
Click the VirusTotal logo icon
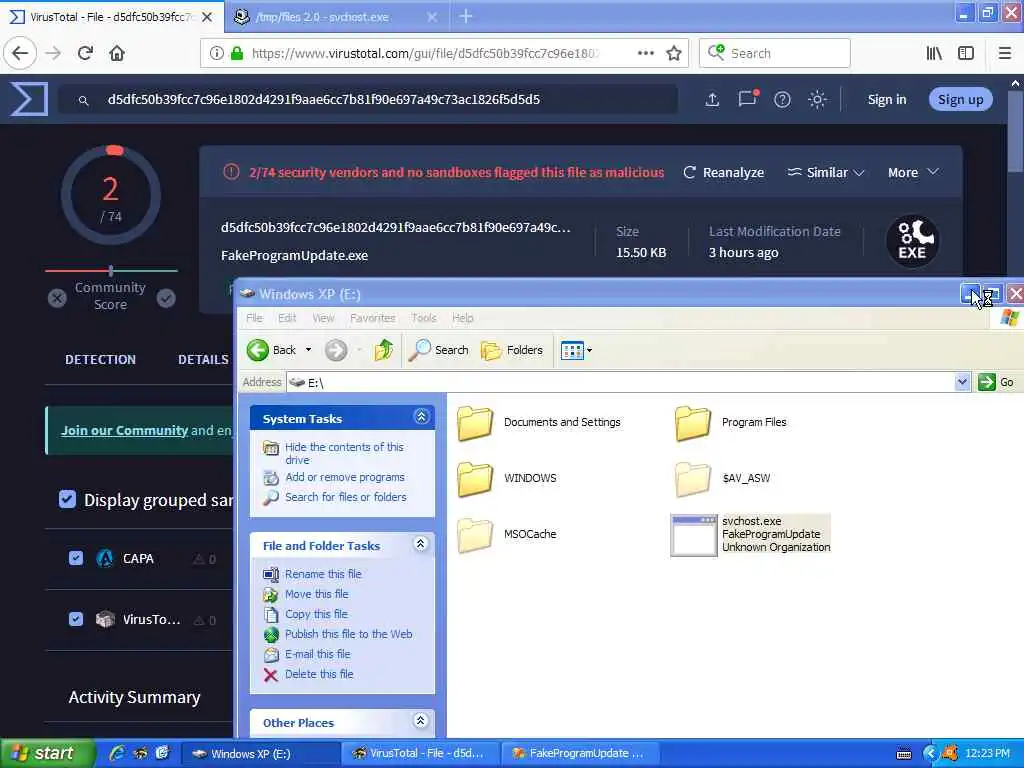[29, 99]
